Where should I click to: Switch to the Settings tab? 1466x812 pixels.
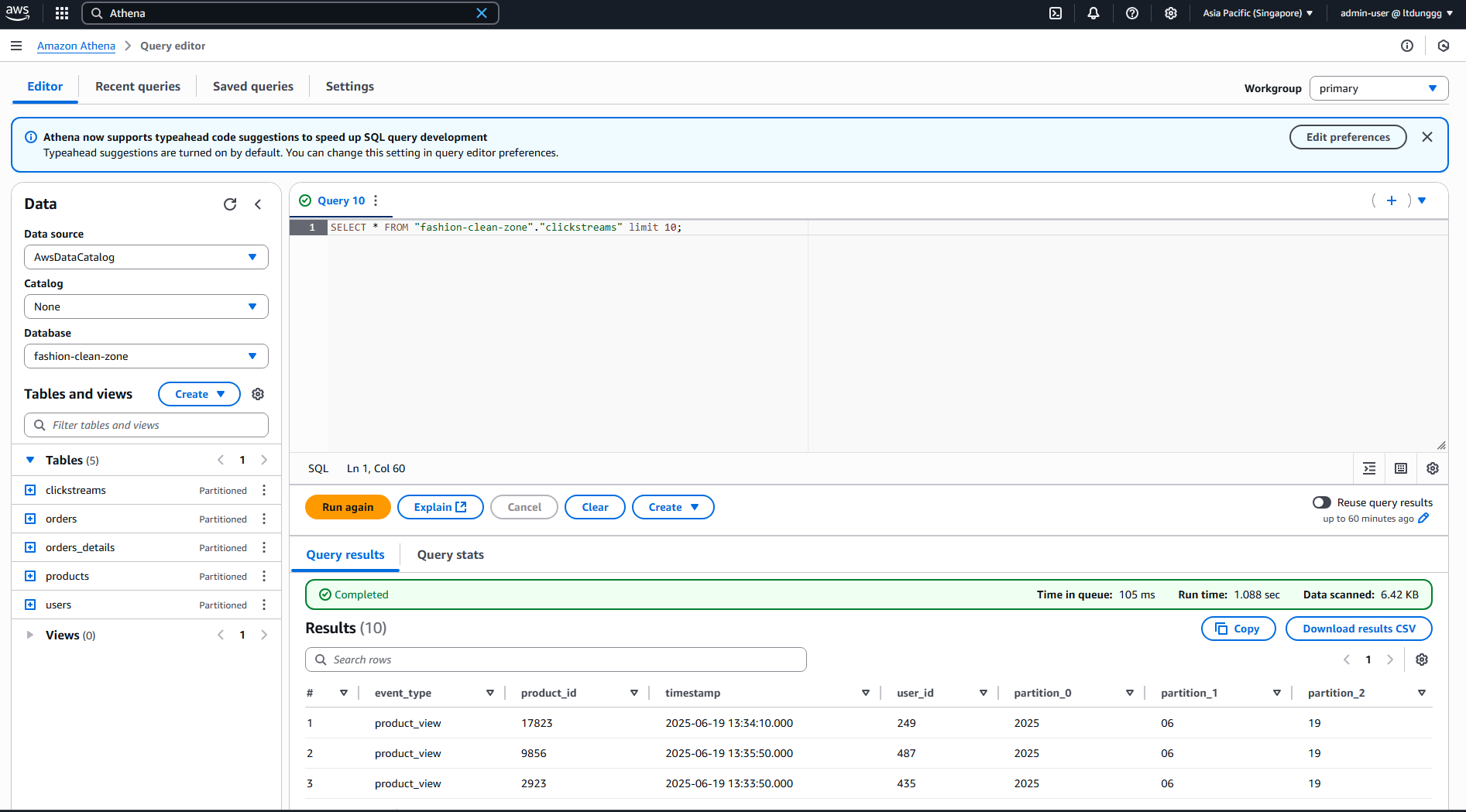click(x=350, y=87)
